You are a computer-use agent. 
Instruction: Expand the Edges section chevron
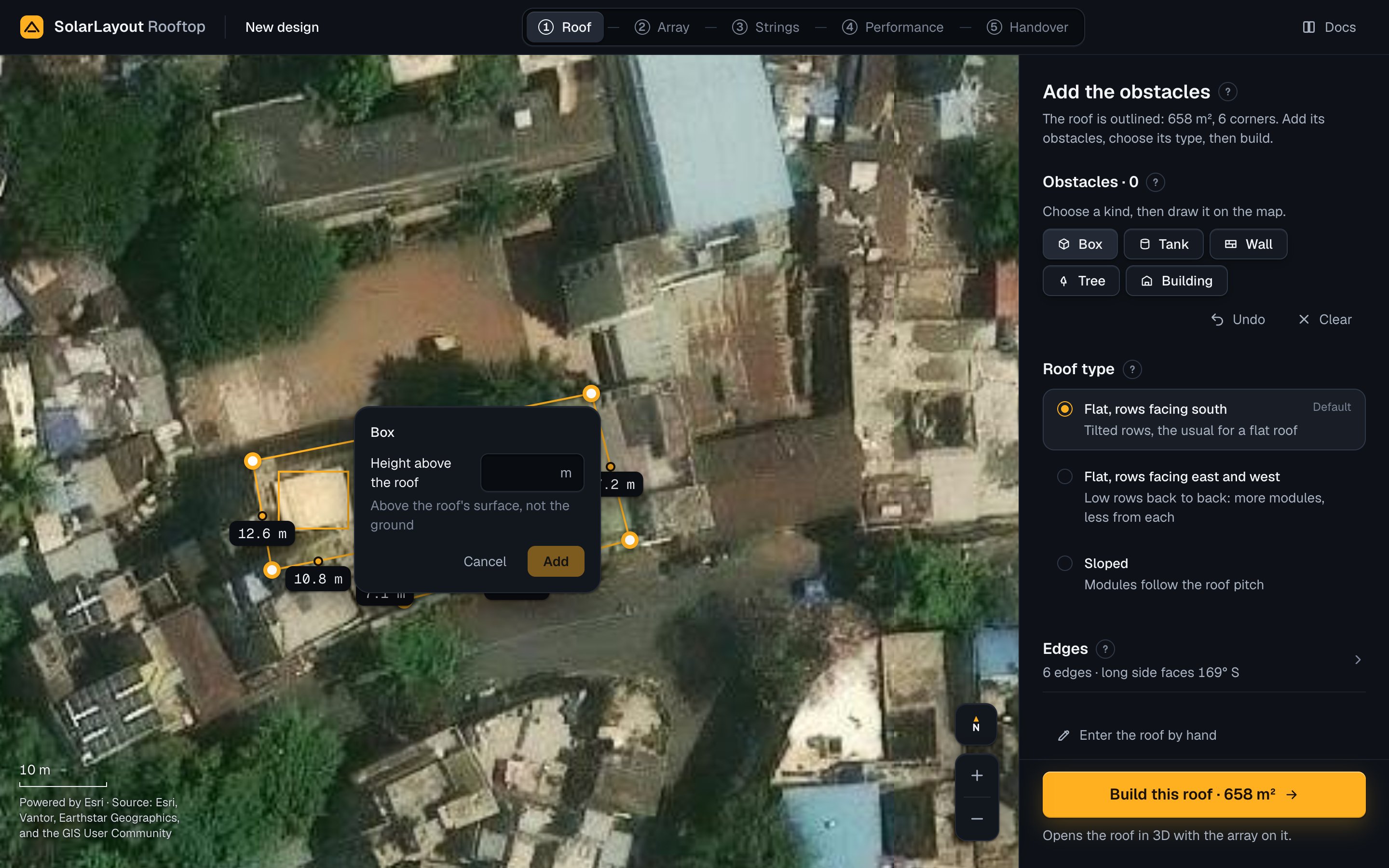[x=1358, y=660]
